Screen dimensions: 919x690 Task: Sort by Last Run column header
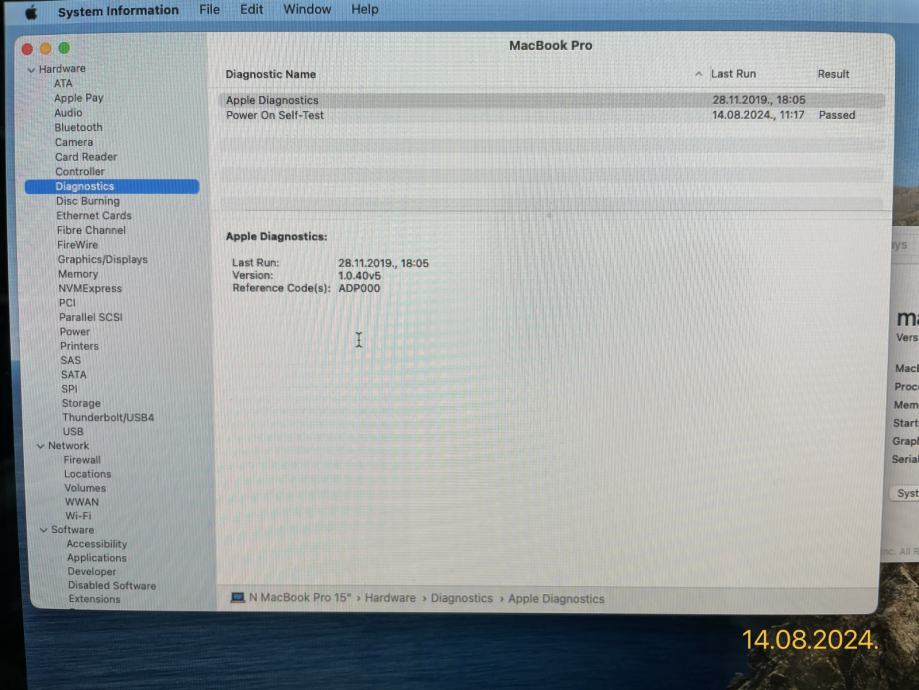pyautogui.click(x=733, y=74)
